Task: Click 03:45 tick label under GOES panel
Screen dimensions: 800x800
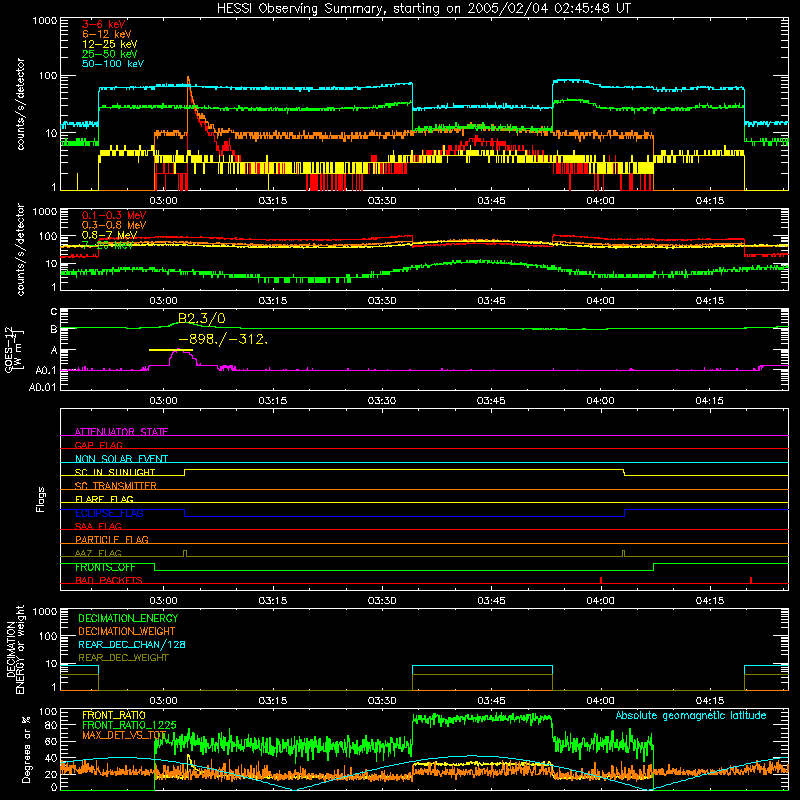Action: 491,401
